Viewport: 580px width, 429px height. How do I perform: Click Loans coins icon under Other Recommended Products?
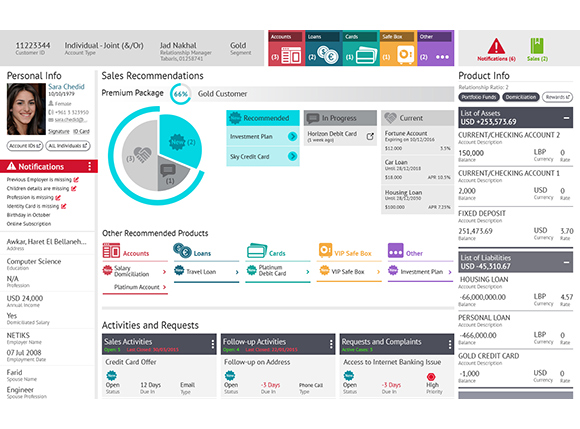(182, 250)
